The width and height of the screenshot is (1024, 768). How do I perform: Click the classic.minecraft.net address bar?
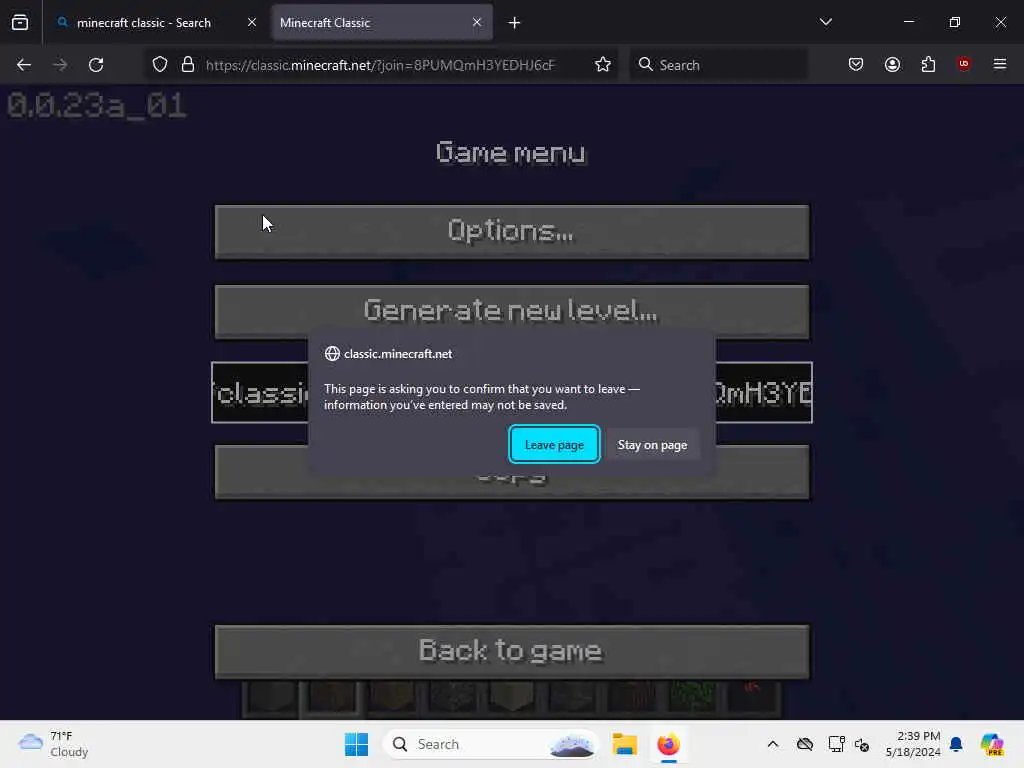click(380, 65)
